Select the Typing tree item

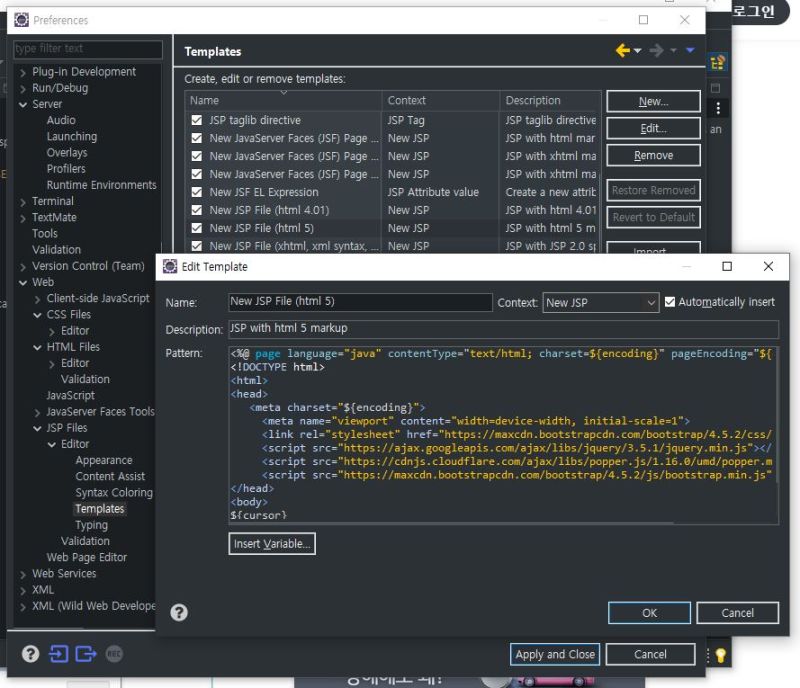point(91,525)
